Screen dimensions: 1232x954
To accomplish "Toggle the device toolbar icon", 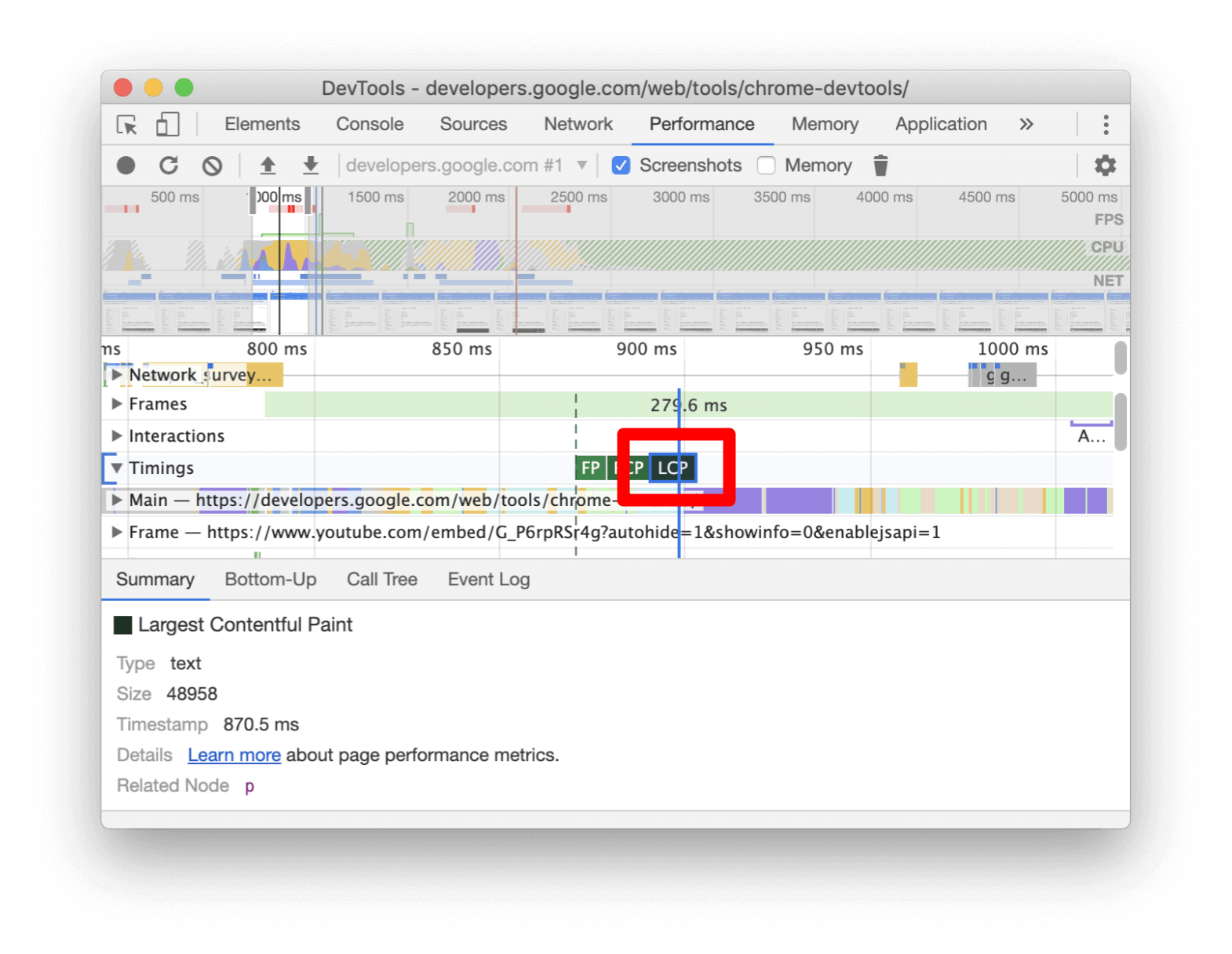I will coord(167,124).
